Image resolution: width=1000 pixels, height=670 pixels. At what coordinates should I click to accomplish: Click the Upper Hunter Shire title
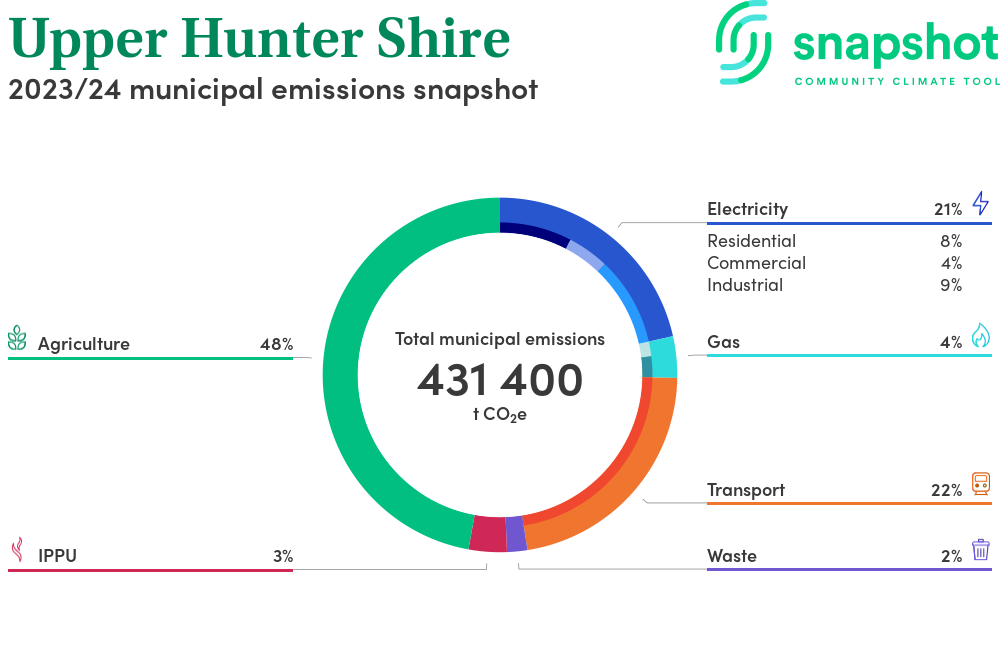[x=260, y=38]
